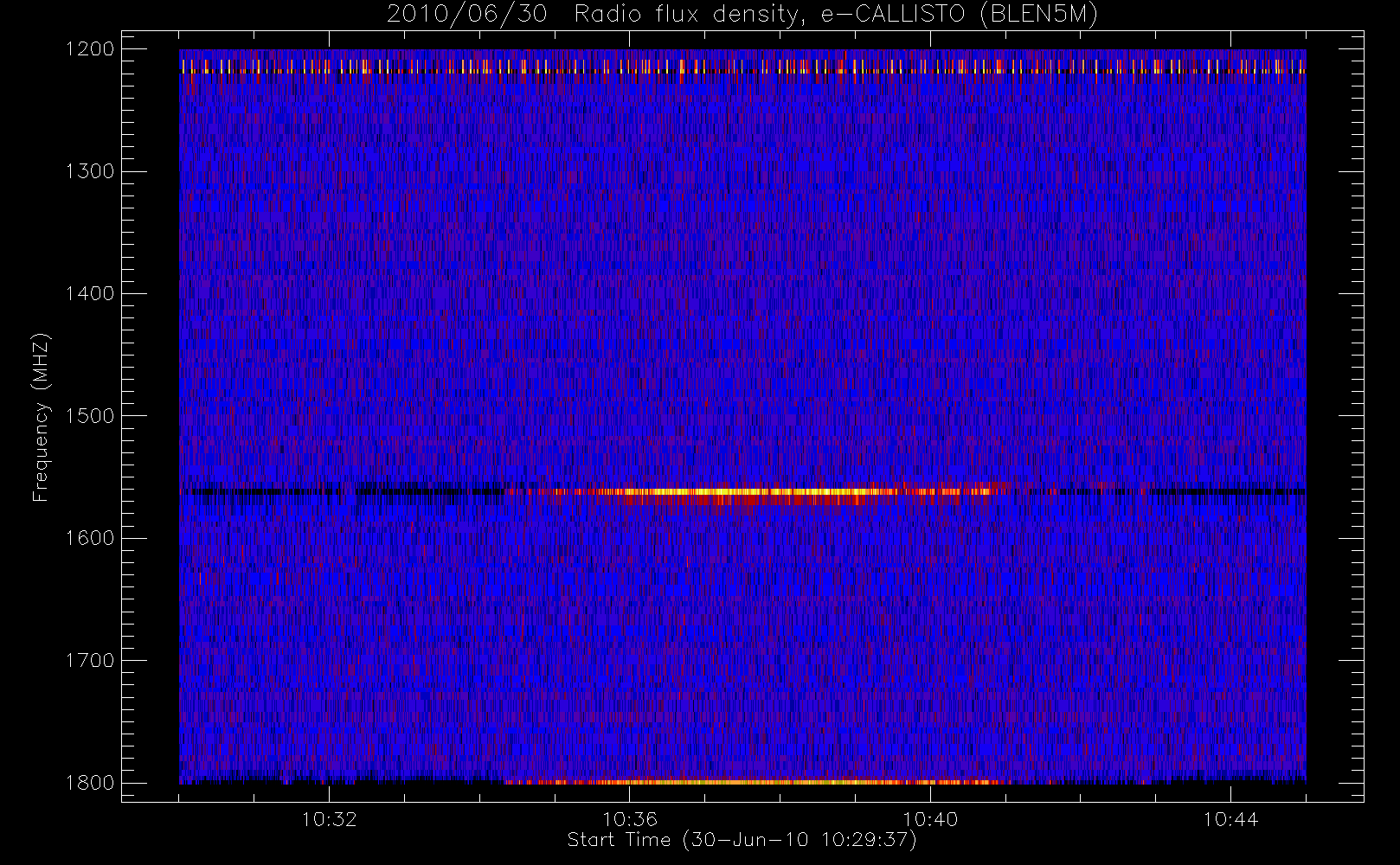Click the 1500 frequency tick label
This screenshot has height=865, width=1400.
click(90, 416)
